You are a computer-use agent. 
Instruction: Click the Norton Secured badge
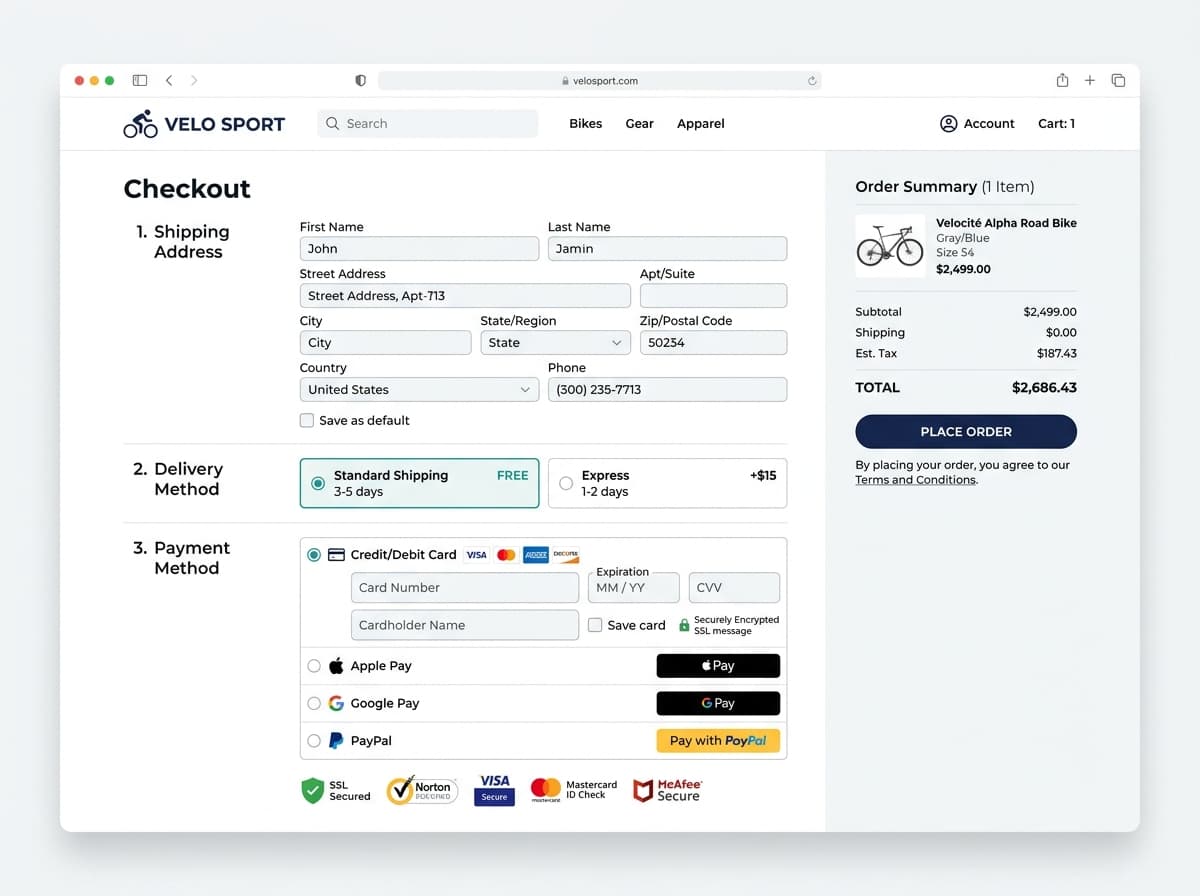[422, 791]
